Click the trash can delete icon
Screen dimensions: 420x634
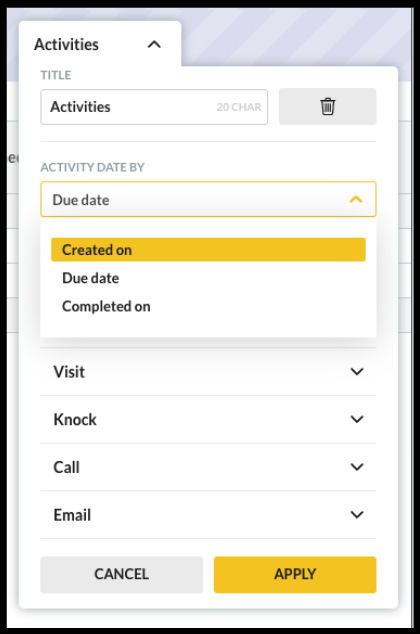(327, 106)
